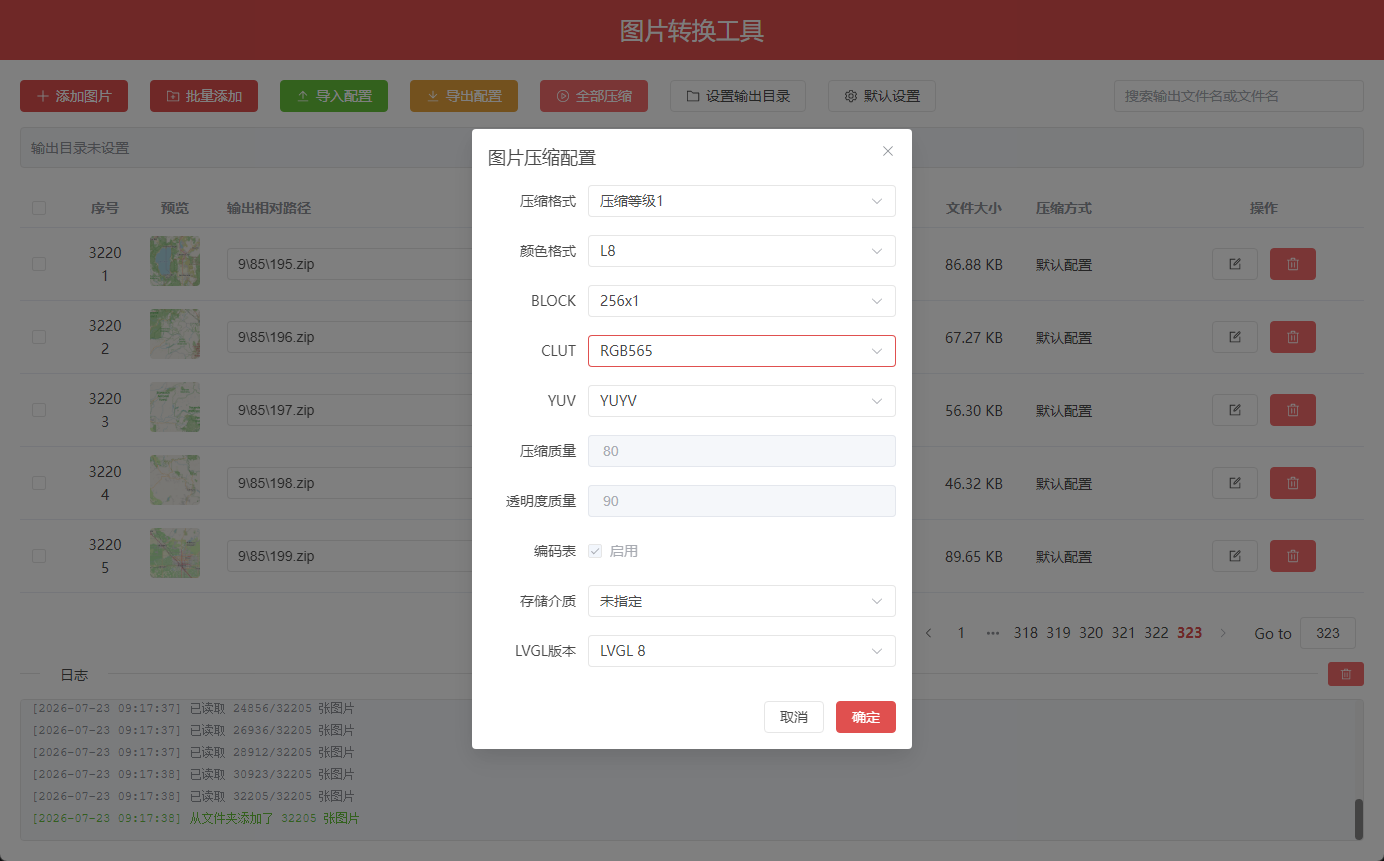This screenshot has height=861, width=1384.
Task: Go to next page with the right arrow
Action: 1222,633
